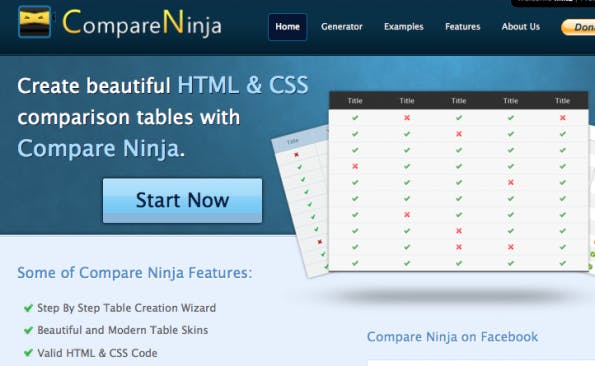The width and height of the screenshot is (595, 366).
Task: Click the CompareNinja wordmark logo text
Action: (x=142, y=23)
